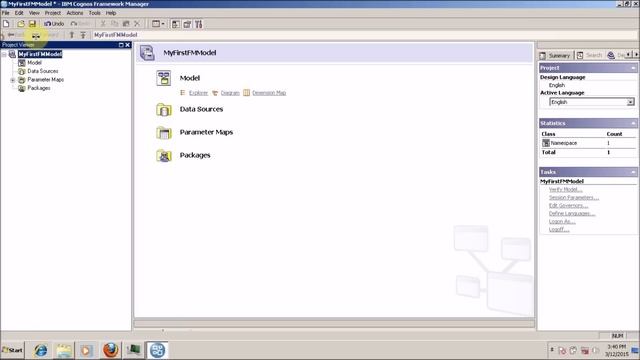Open the Tools menu
The width and height of the screenshot is (640, 360).
(x=94, y=13)
